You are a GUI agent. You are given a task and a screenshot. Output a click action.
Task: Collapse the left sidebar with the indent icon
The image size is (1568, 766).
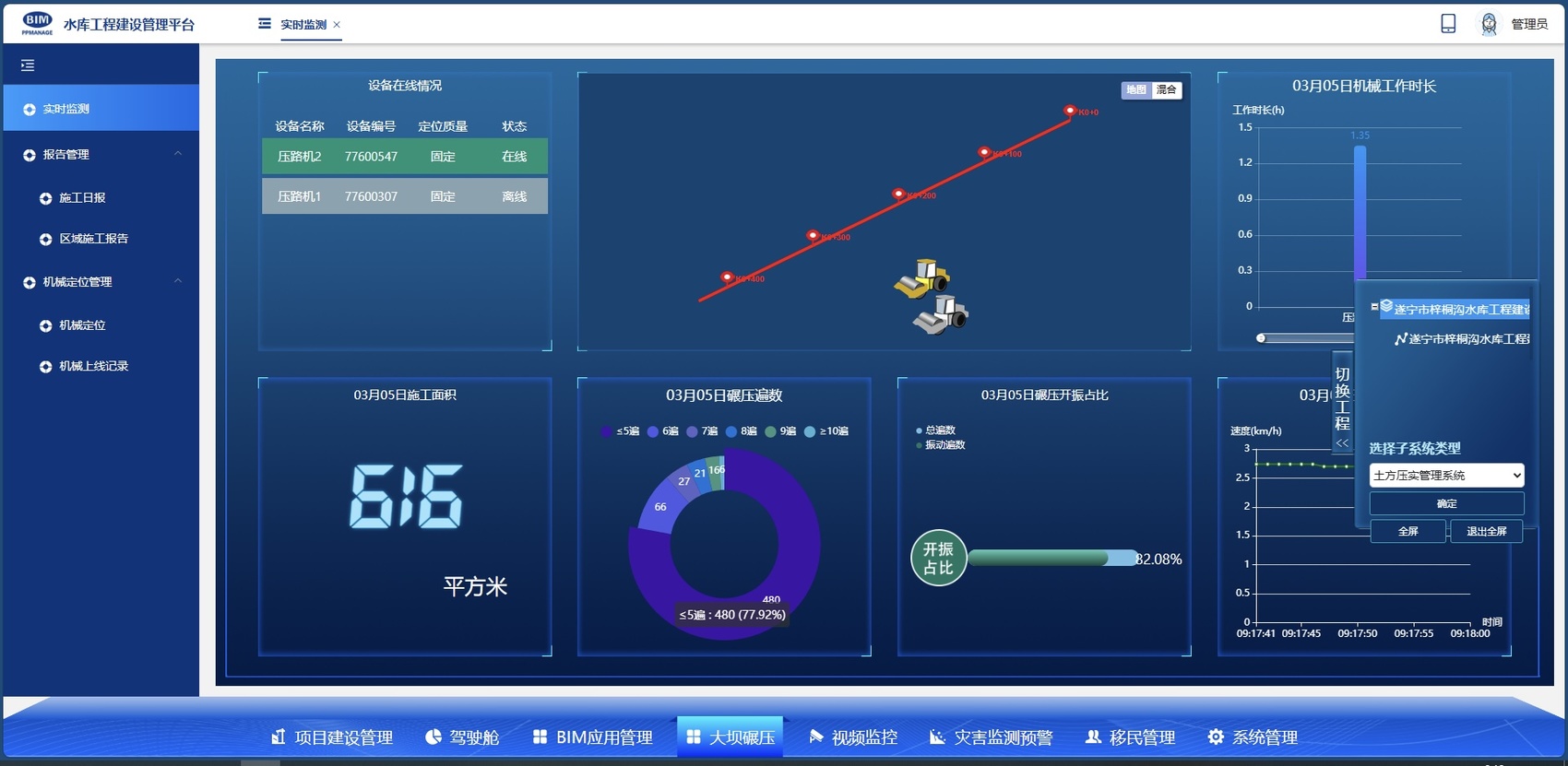(28, 65)
